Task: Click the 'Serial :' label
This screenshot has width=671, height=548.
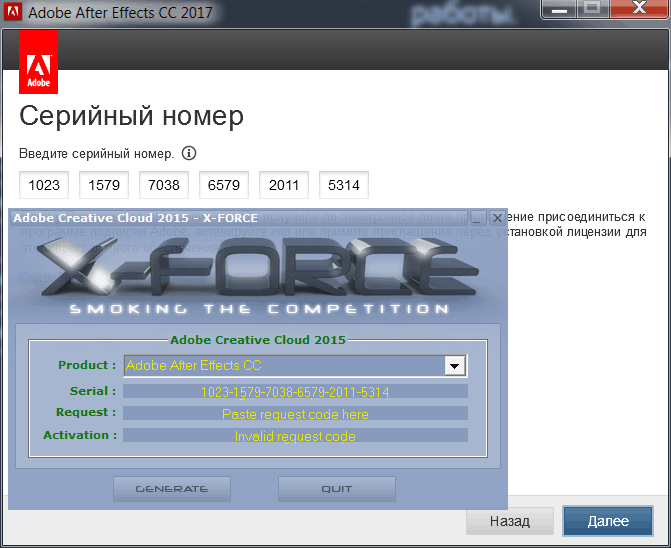Action: [93, 391]
